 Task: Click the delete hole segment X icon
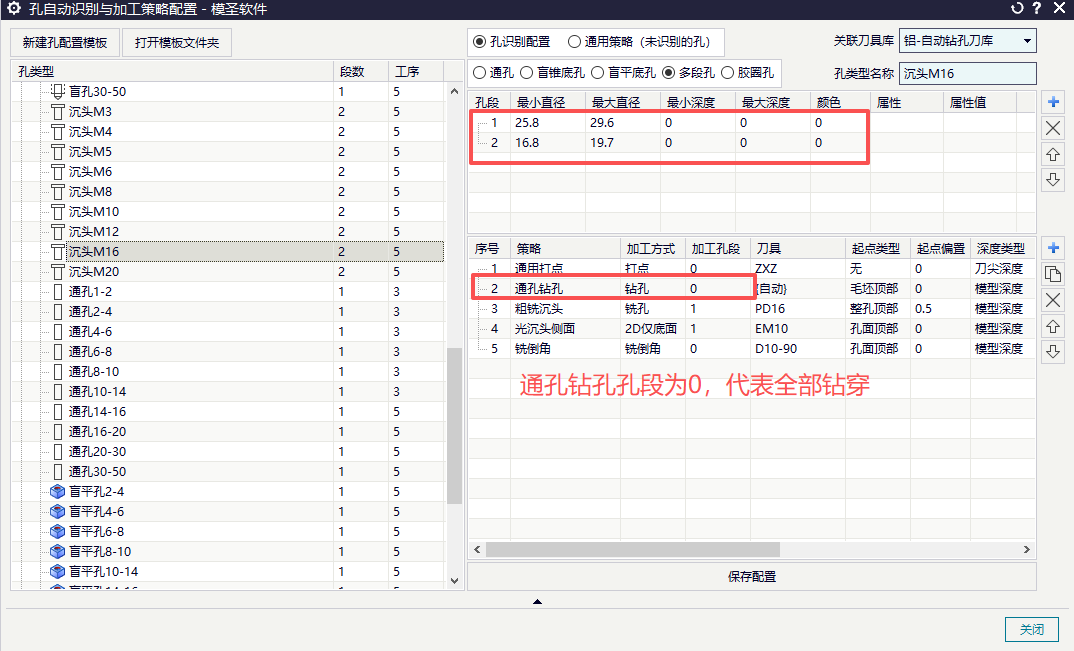(1053, 128)
